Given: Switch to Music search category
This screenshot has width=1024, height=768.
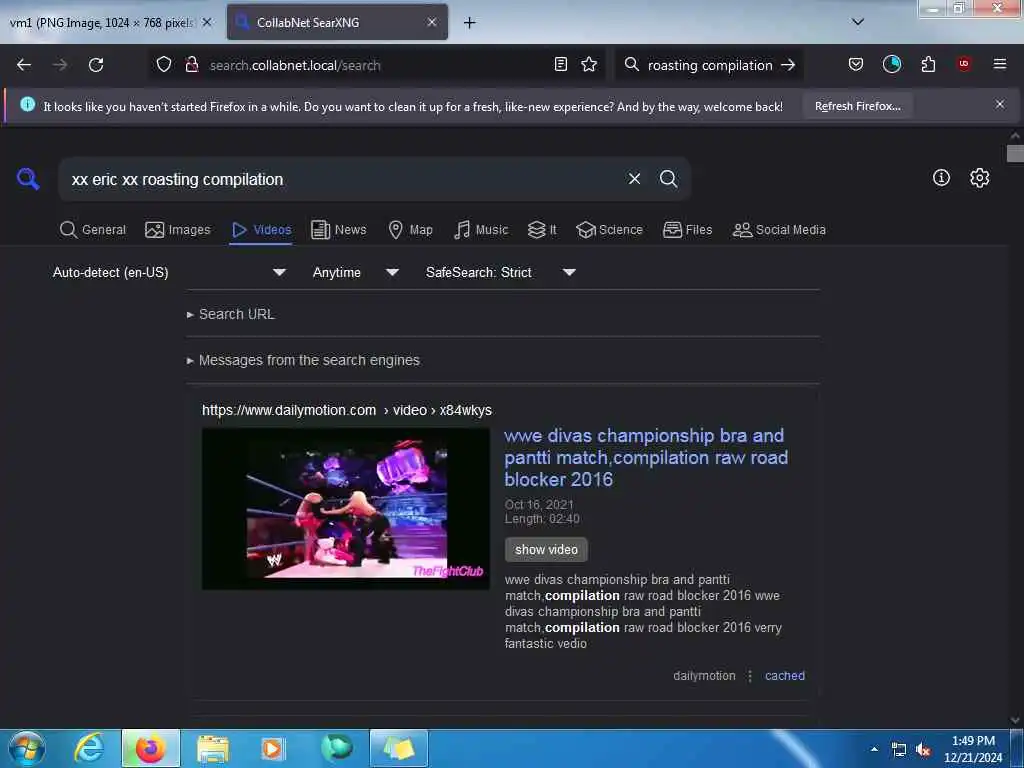Looking at the screenshot, I should tap(481, 230).
